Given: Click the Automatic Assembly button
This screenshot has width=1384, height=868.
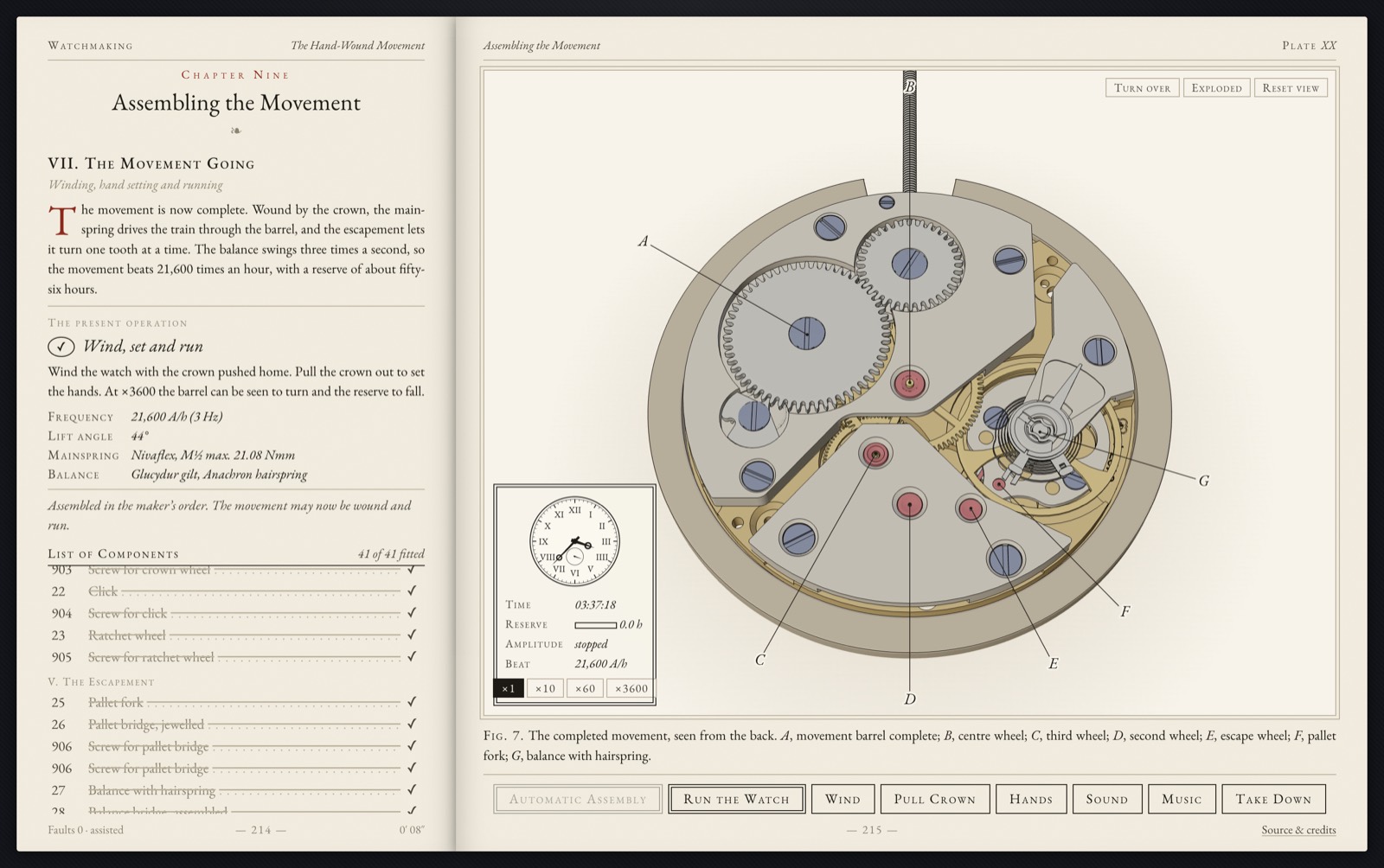Looking at the screenshot, I should coord(578,799).
